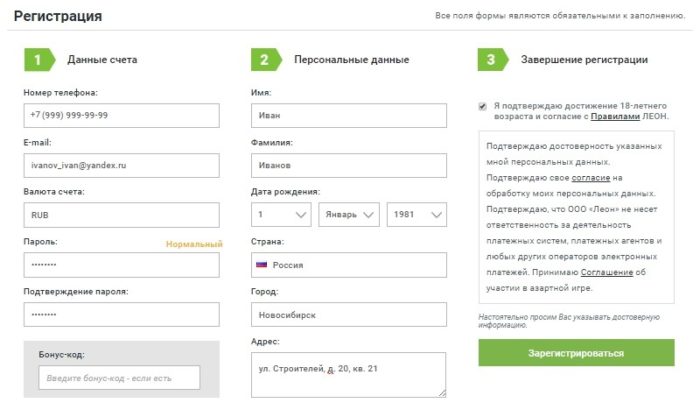This screenshot has width=700, height=417.
Task: Click the Город field with Новосибирск
Action: (348, 314)
